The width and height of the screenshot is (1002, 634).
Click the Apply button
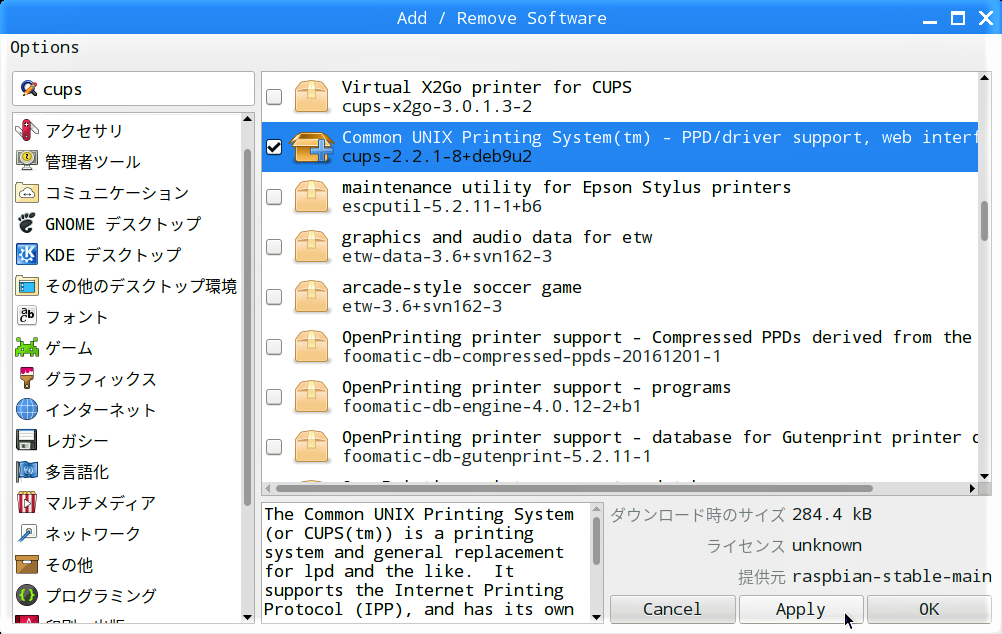coord(801,609)
